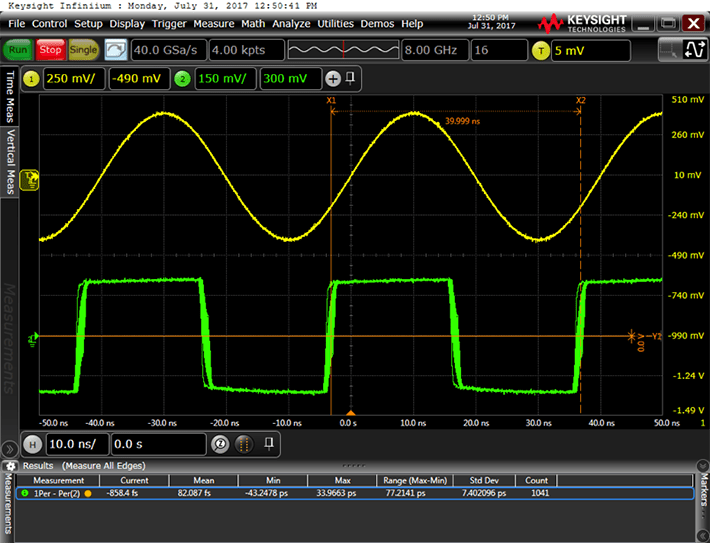
Task: Open the Trigger menu
Action: (x=169, y=23)
